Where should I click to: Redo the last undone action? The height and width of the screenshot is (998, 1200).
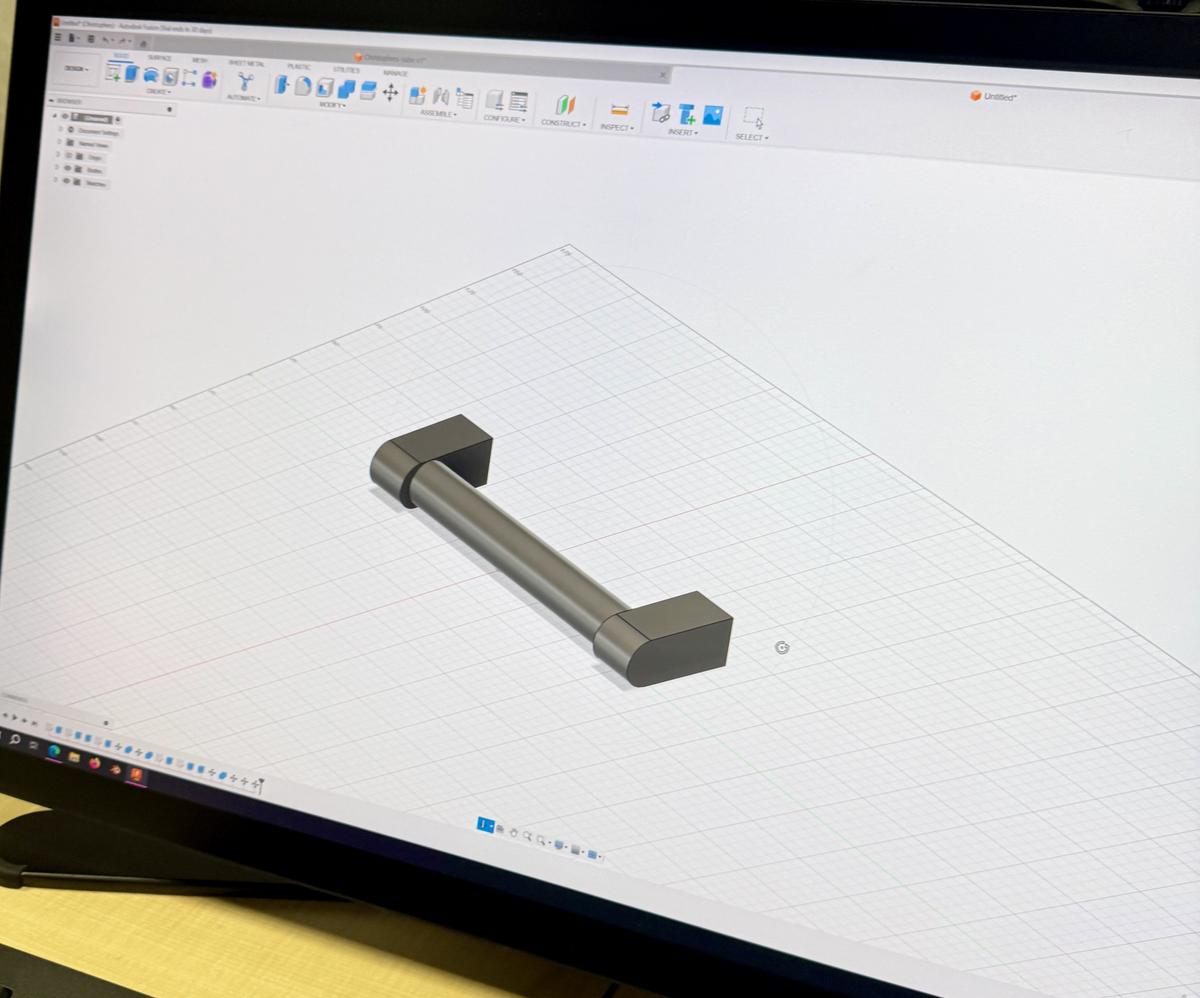point(122,41)
